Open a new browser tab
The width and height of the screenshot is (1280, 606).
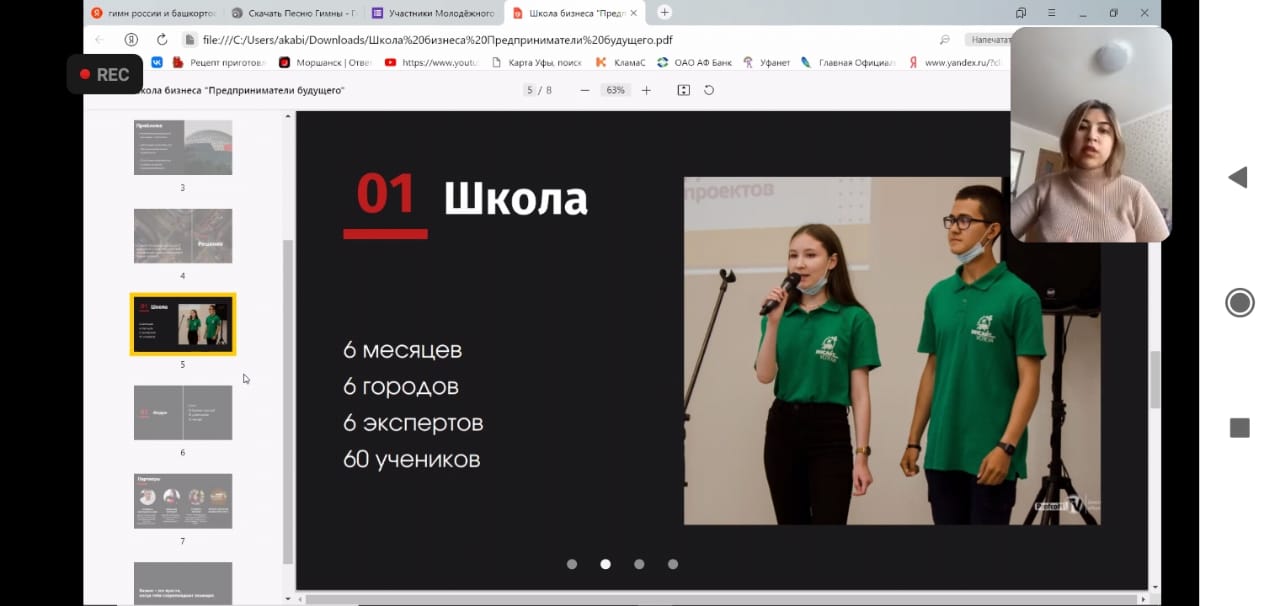664,12
